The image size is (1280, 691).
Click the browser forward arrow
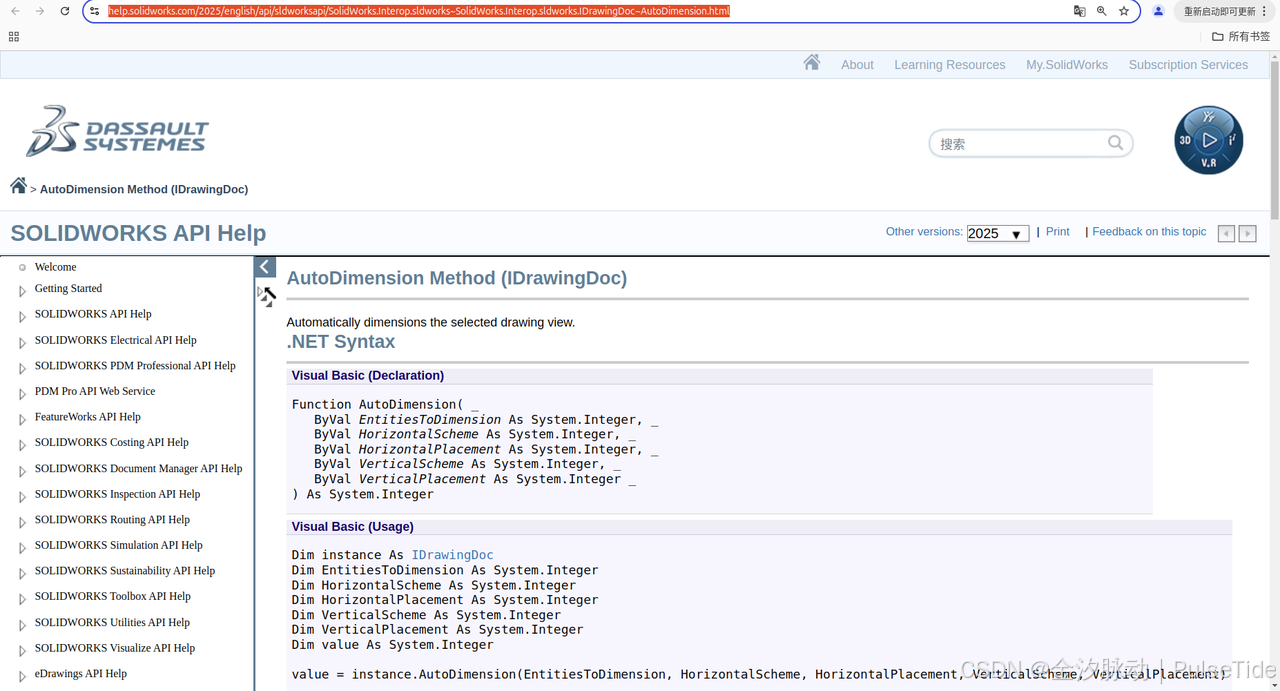[x=40, y=11]
